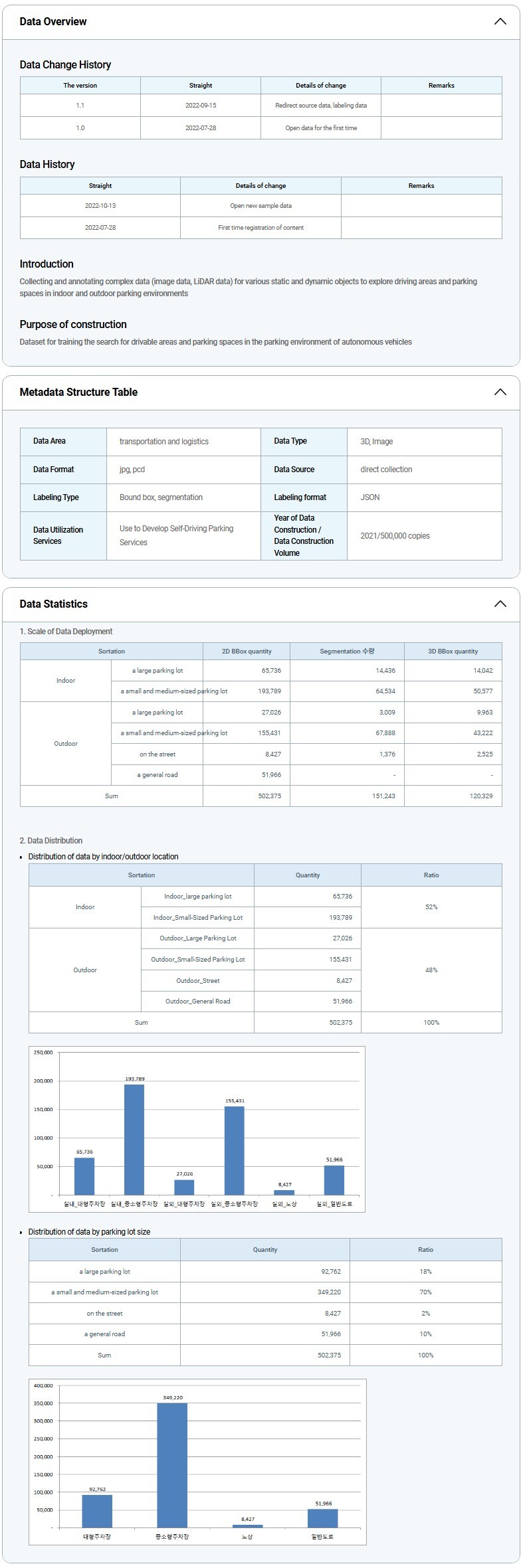Click the 'transportation and logistics' data area value

(164, 442)
